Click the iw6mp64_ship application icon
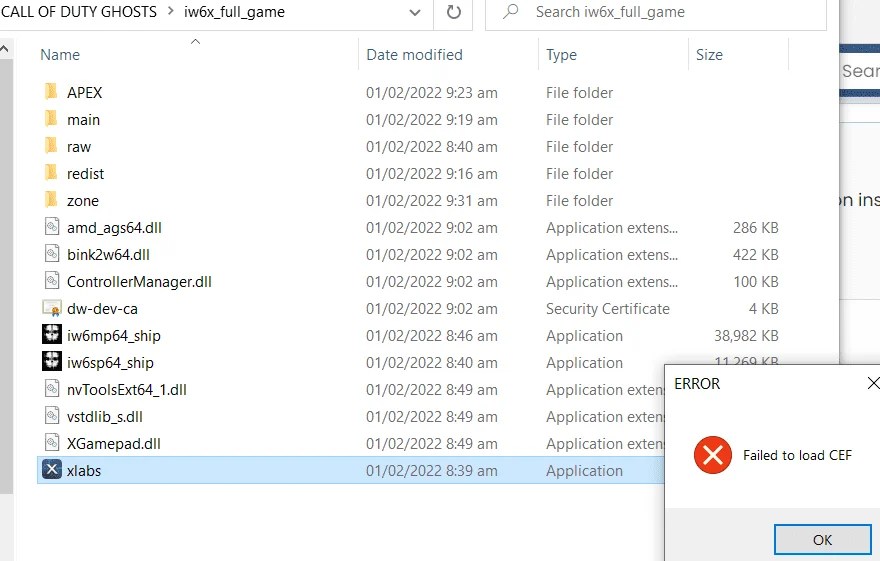 coord(52,334)
